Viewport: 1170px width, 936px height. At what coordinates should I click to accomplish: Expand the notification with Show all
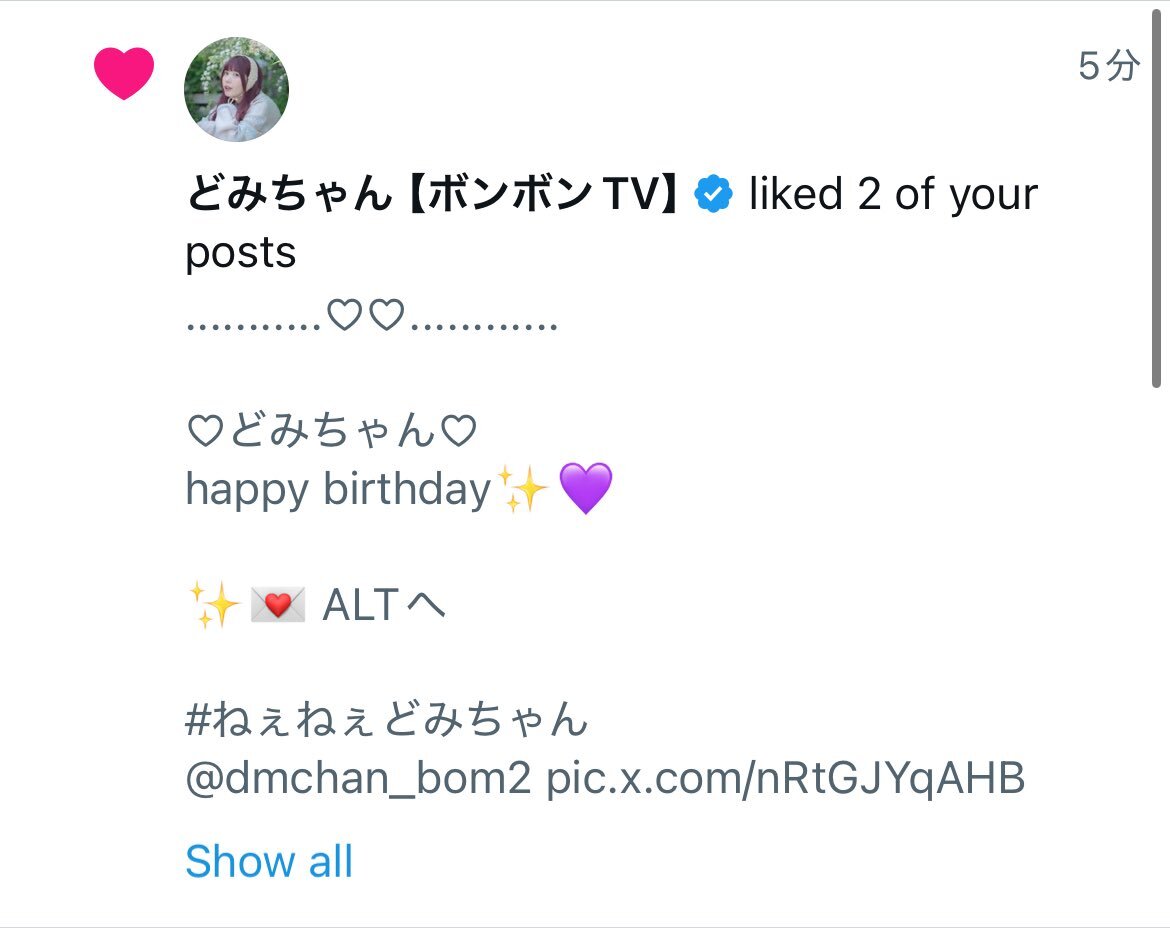coord(269,861)
